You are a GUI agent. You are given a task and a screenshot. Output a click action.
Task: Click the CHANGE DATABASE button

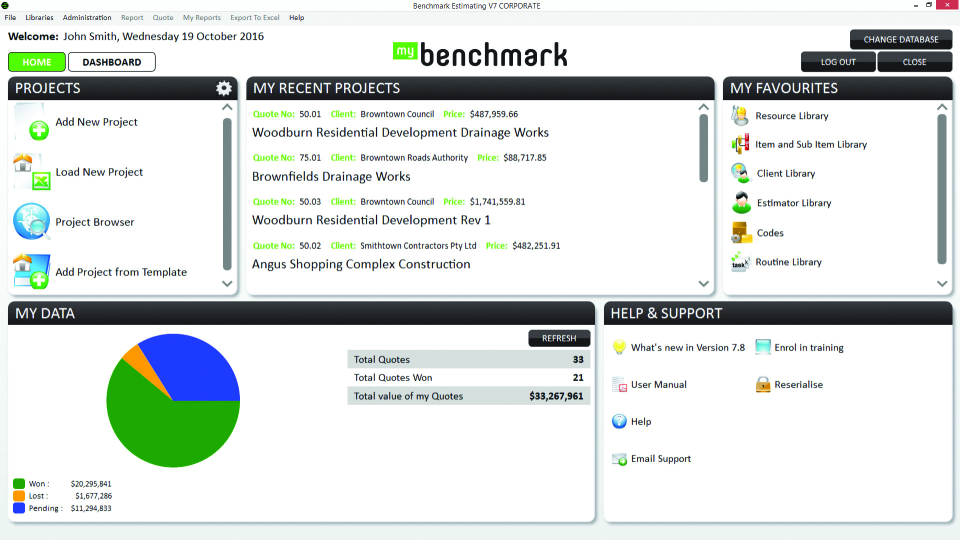point(901,39)
